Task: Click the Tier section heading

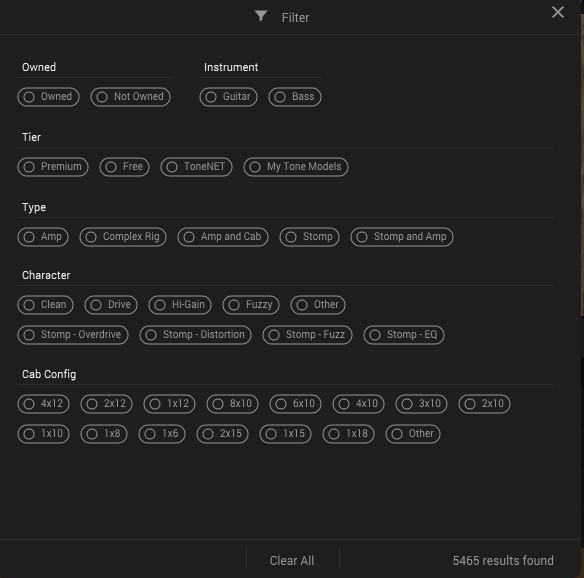Action: [32, 137]
